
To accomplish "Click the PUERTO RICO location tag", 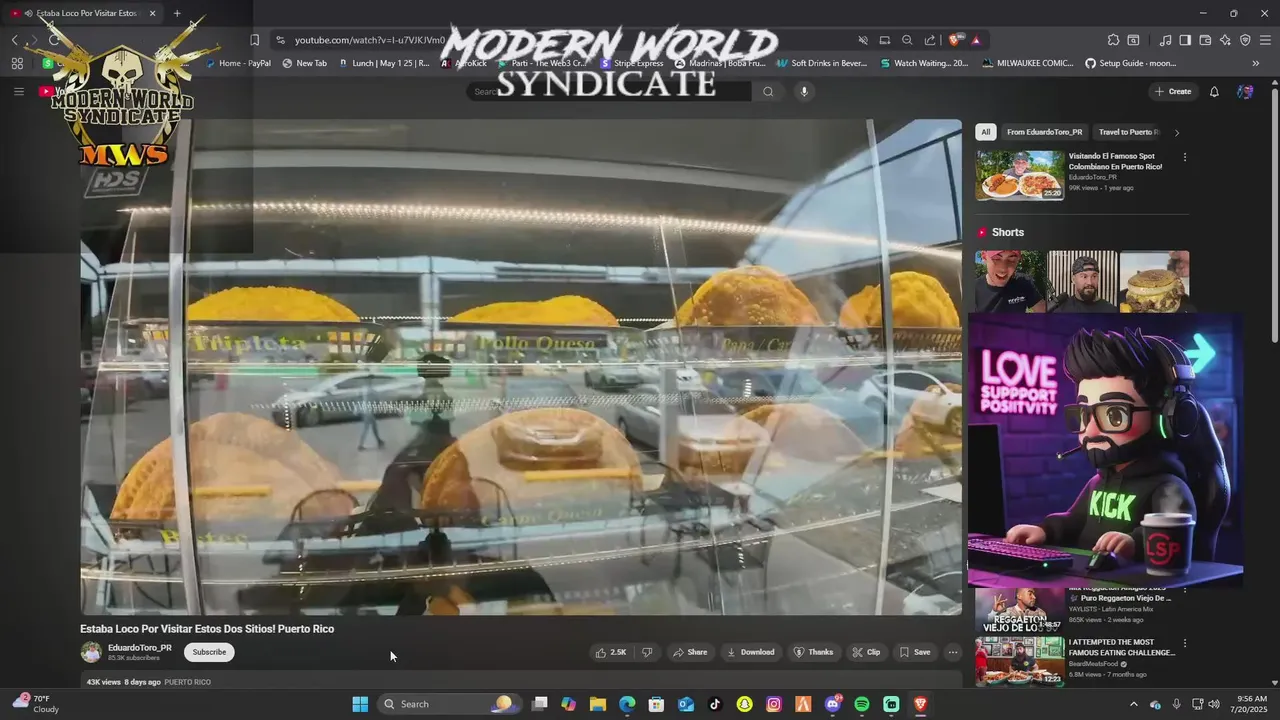I will coord(188,682).
